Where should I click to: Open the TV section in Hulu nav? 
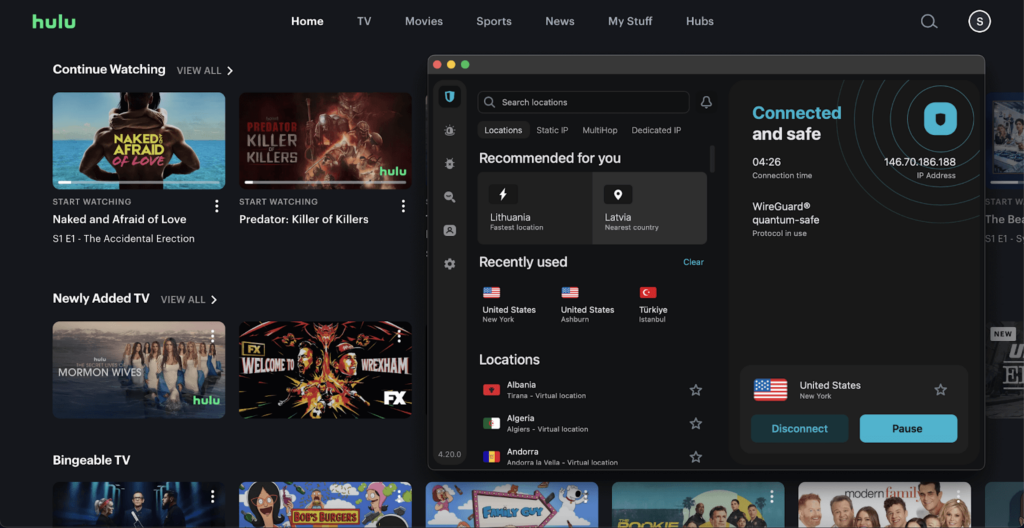[364, 22]
